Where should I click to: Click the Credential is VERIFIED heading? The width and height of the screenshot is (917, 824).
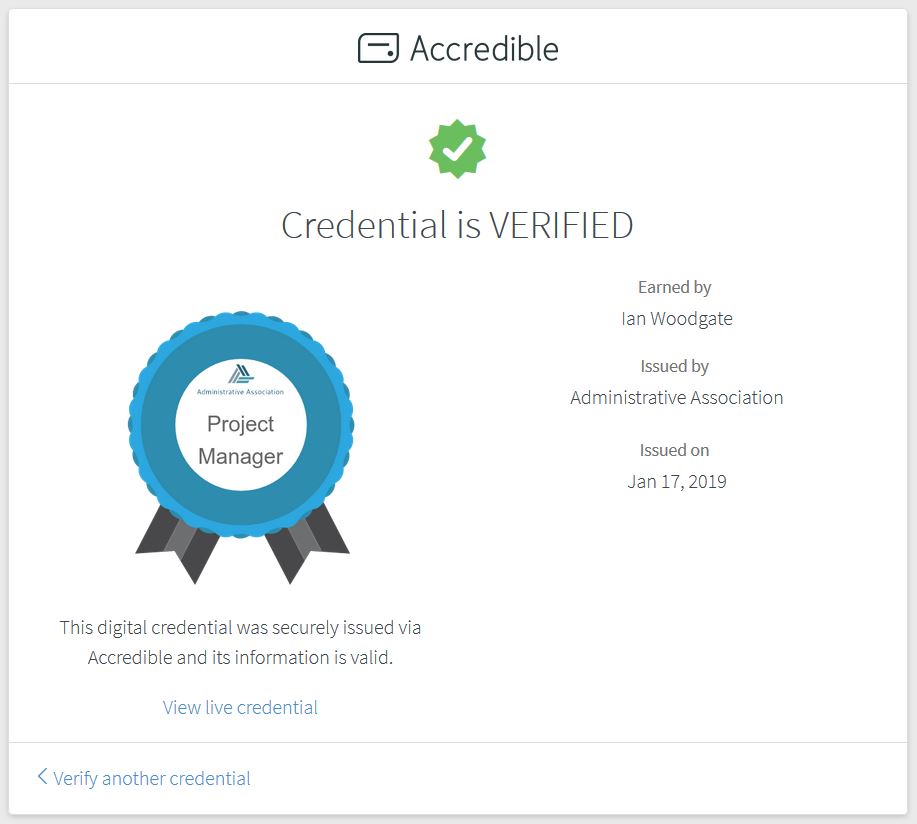457,225
